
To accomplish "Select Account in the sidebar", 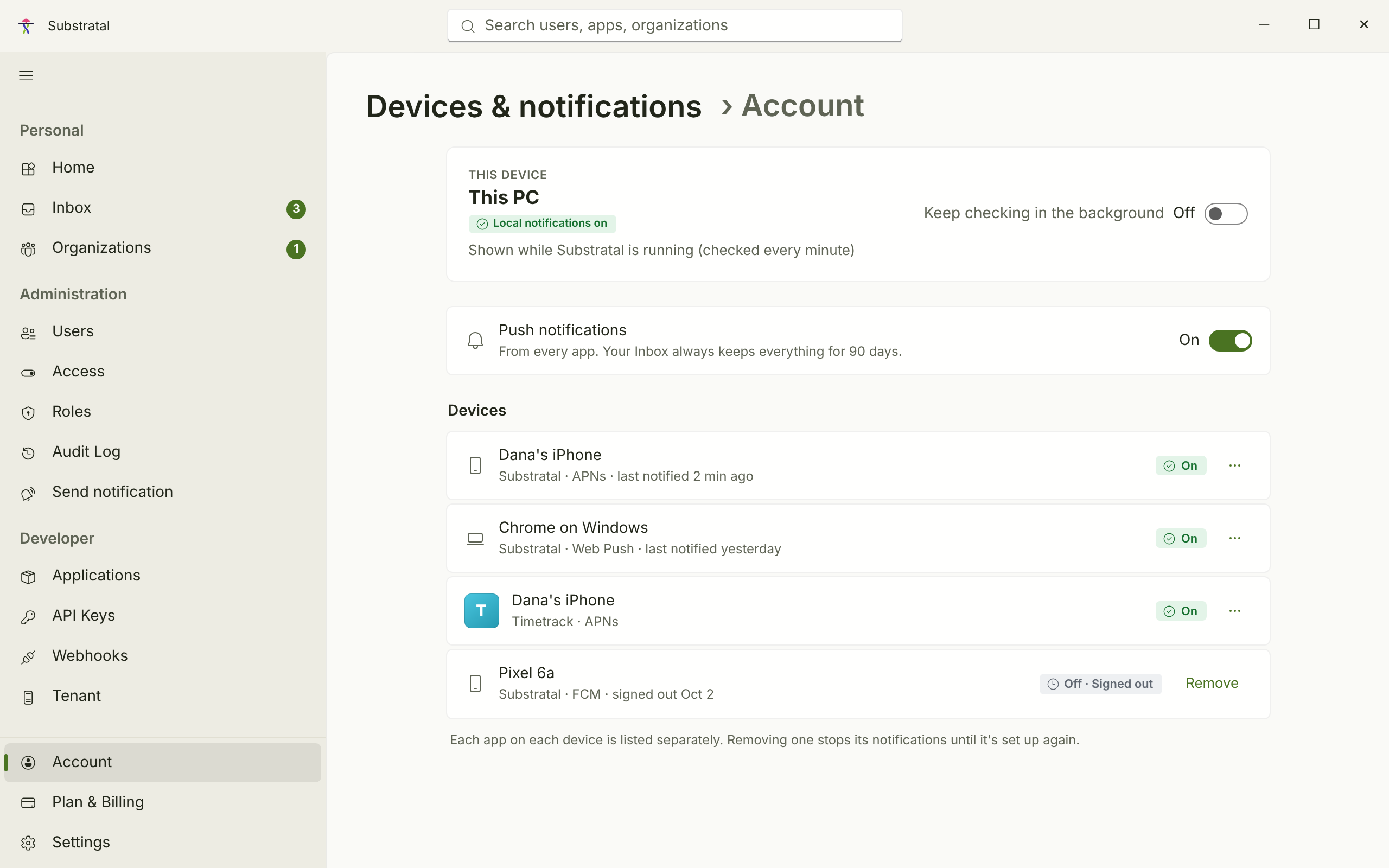I will pos(163,762).
